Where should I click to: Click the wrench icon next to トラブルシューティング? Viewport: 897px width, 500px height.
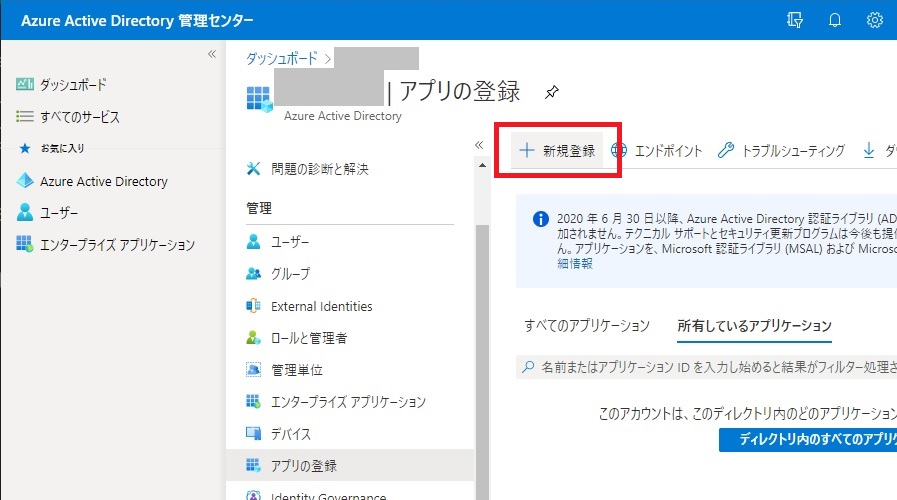[725, 150]
